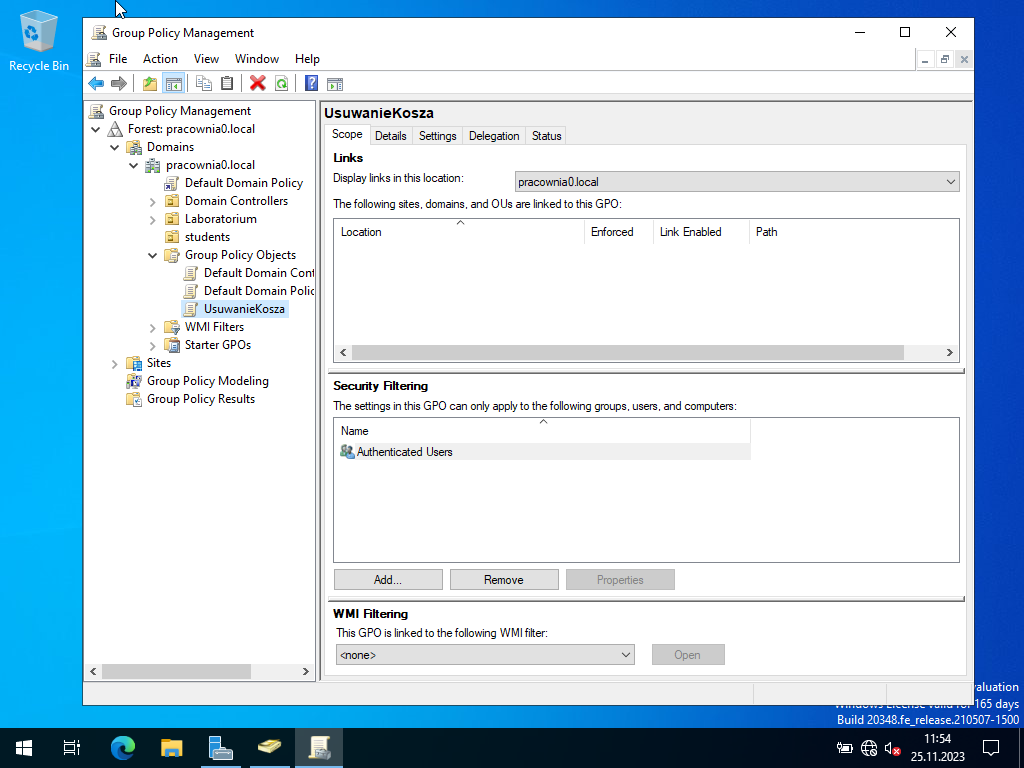The height and width of the screenshot is (768, 1024).
Task: Click the removable device tray icon
Action: [844, 748]
